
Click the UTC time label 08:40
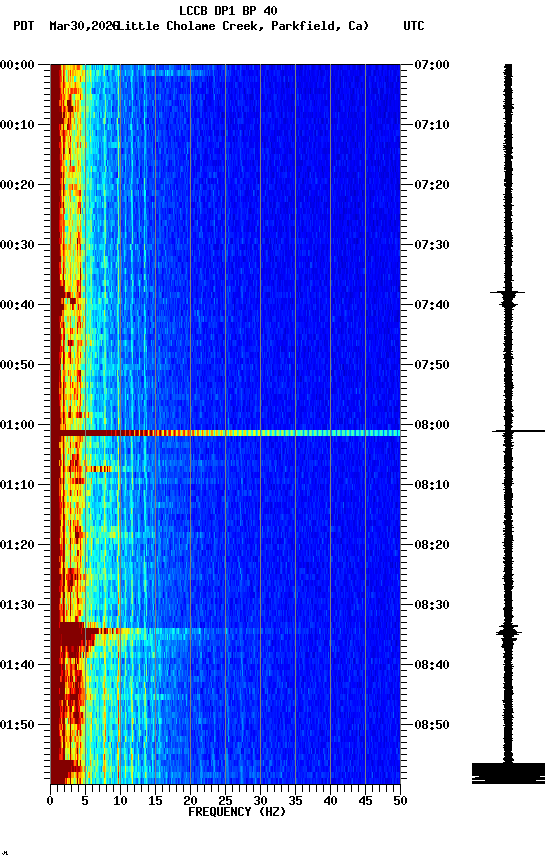pos(432,665)
